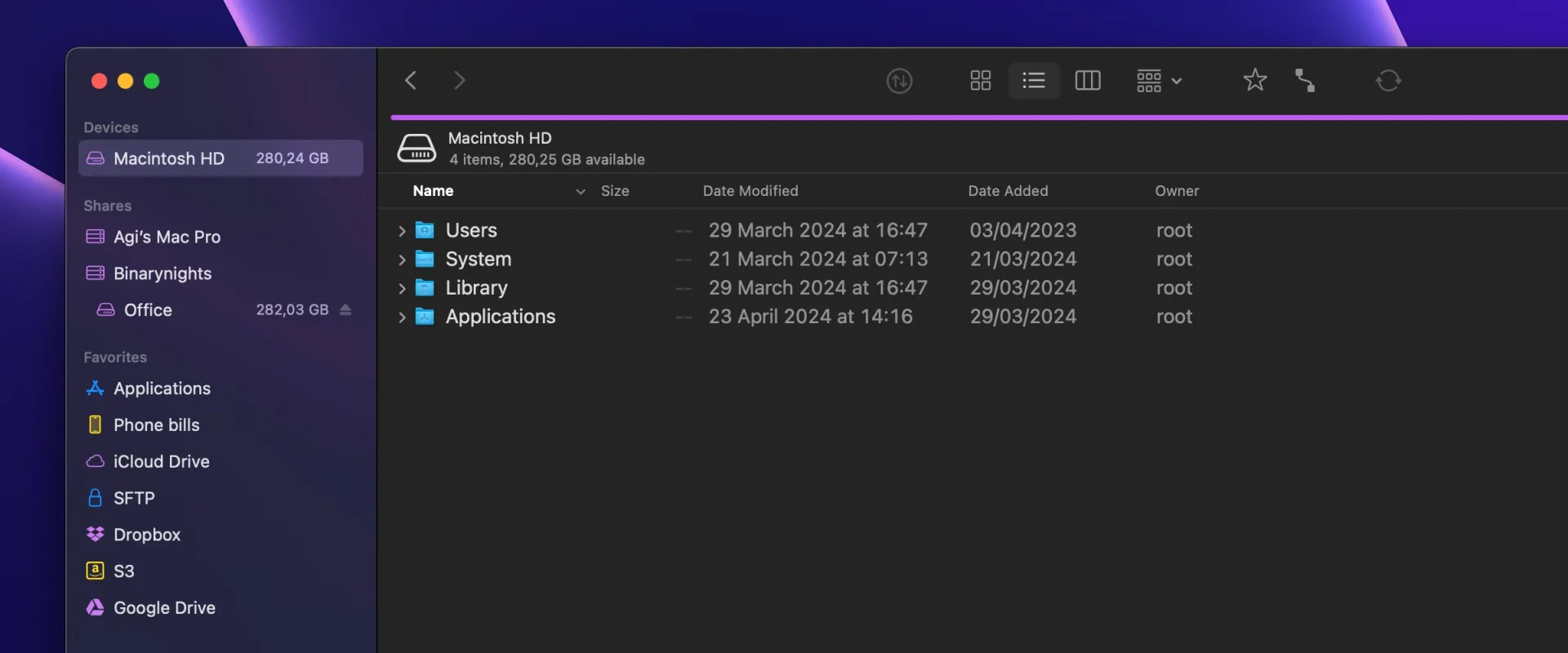Switch to icon grid view
The width and height of the screenshot is (1568, 653).
[980, 80]
